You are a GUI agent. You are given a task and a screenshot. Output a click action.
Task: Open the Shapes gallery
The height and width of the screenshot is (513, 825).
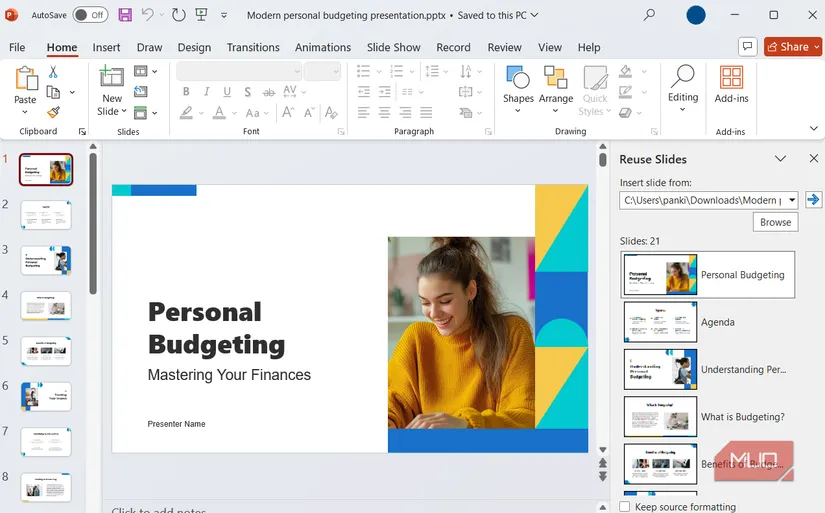(x=518, y=89)
